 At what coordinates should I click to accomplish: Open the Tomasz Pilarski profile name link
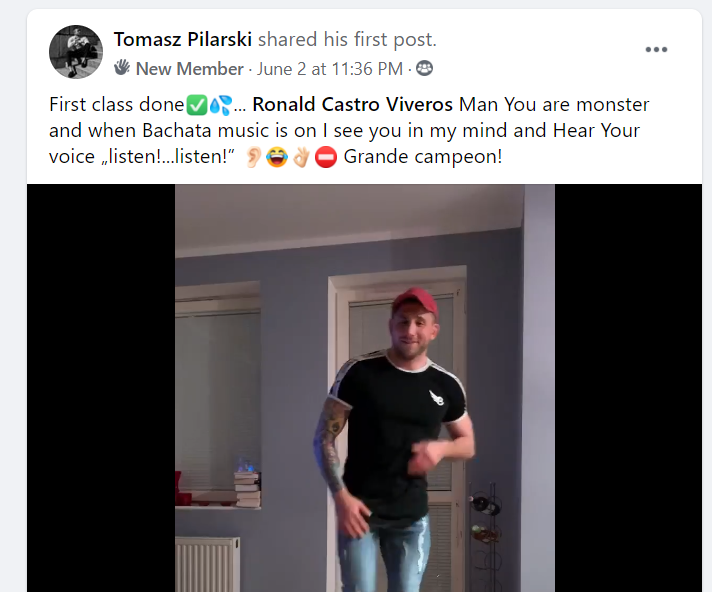(183, 39)
